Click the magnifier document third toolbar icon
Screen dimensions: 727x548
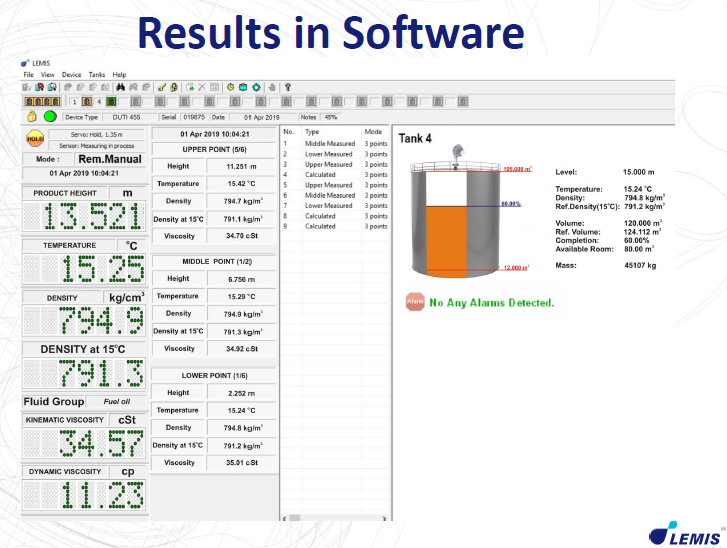(x=52, y=87)
